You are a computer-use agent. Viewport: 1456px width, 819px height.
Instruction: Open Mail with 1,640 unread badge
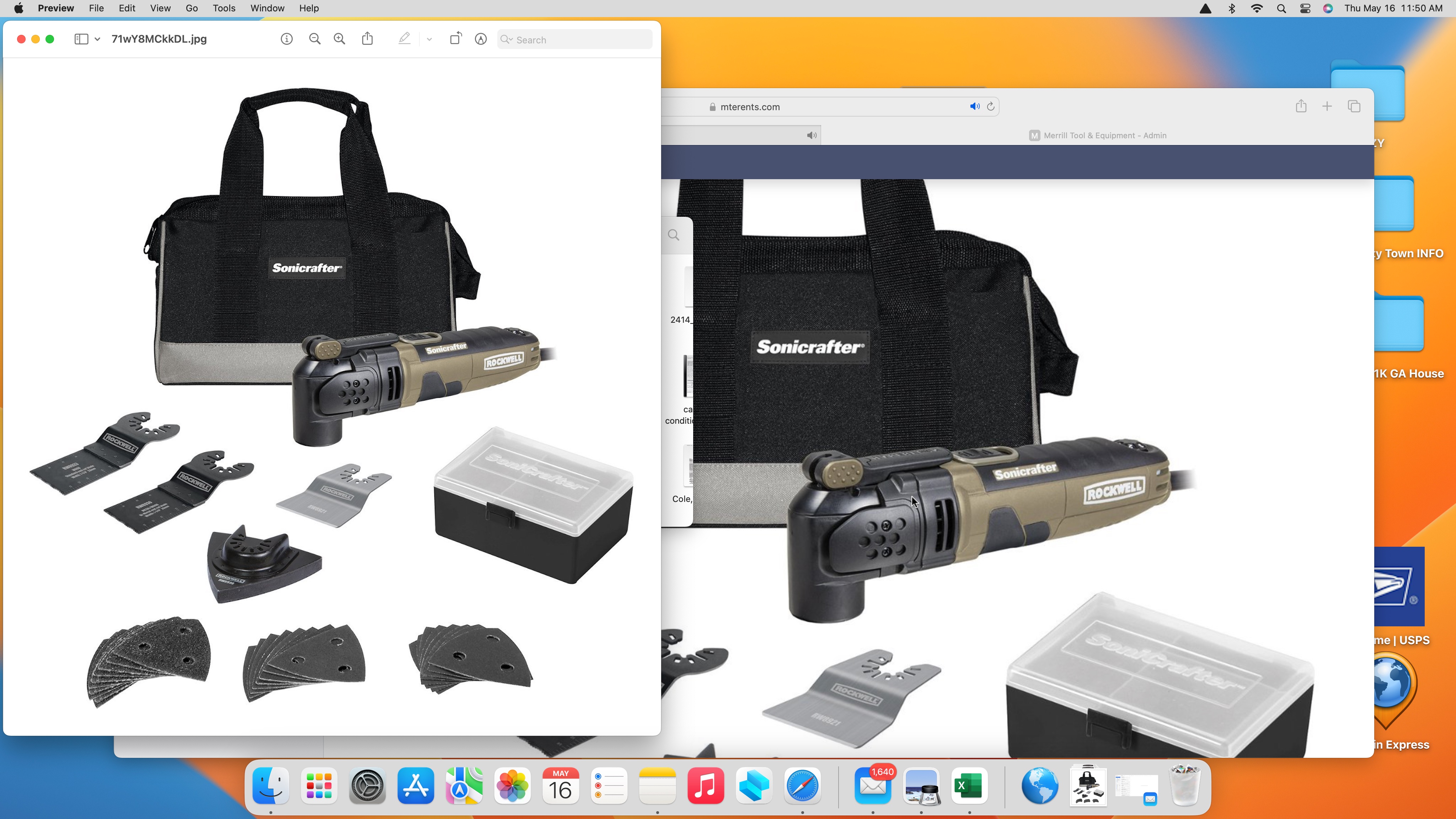[873, 786]
